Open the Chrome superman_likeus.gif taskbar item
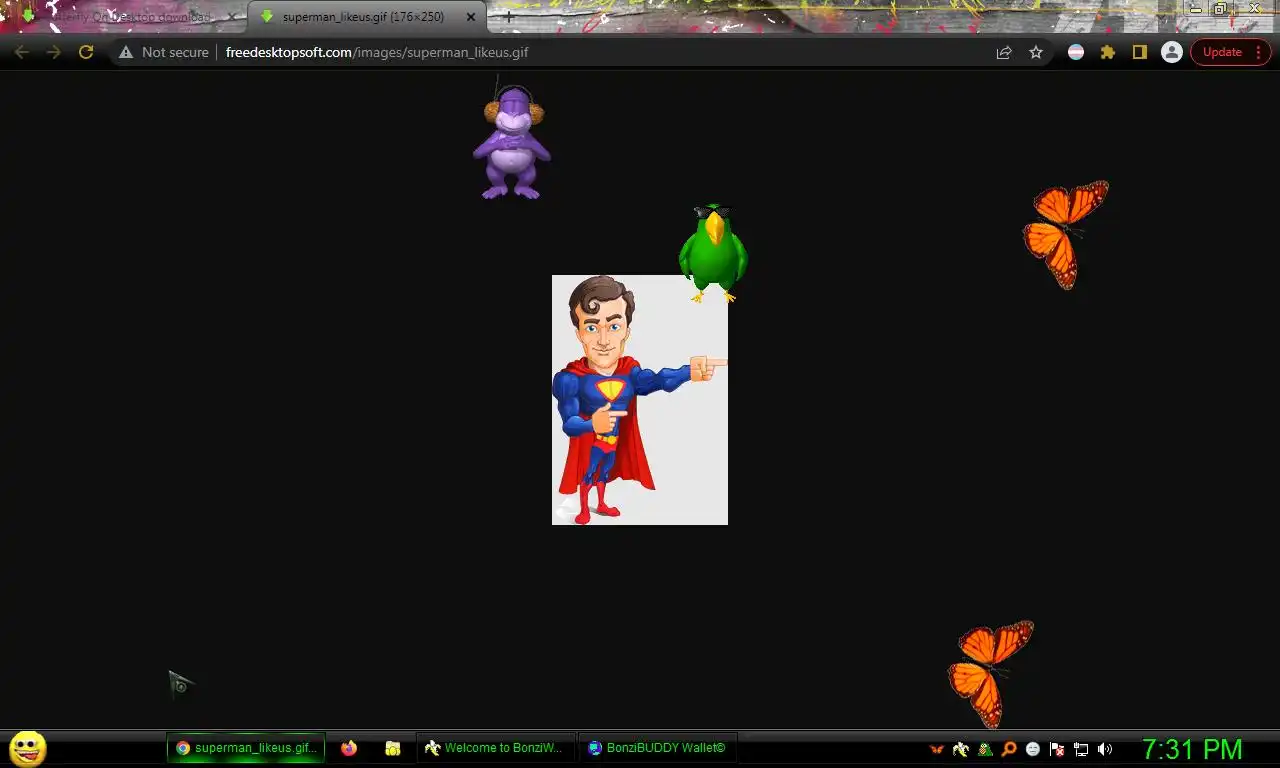Viewport: 1280px width, 768px height. 246,748
